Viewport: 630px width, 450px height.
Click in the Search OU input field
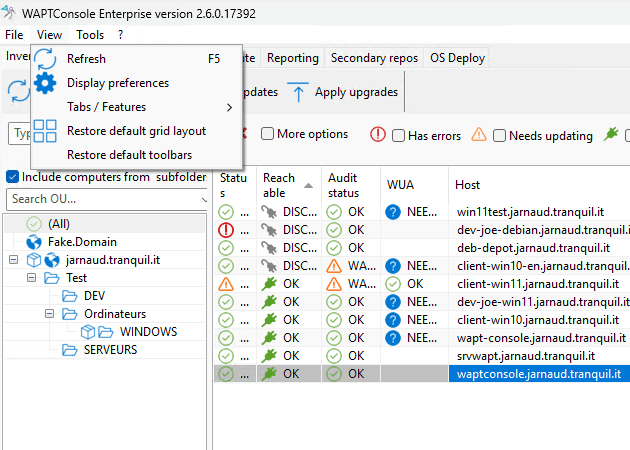click(x=100, y=199)
